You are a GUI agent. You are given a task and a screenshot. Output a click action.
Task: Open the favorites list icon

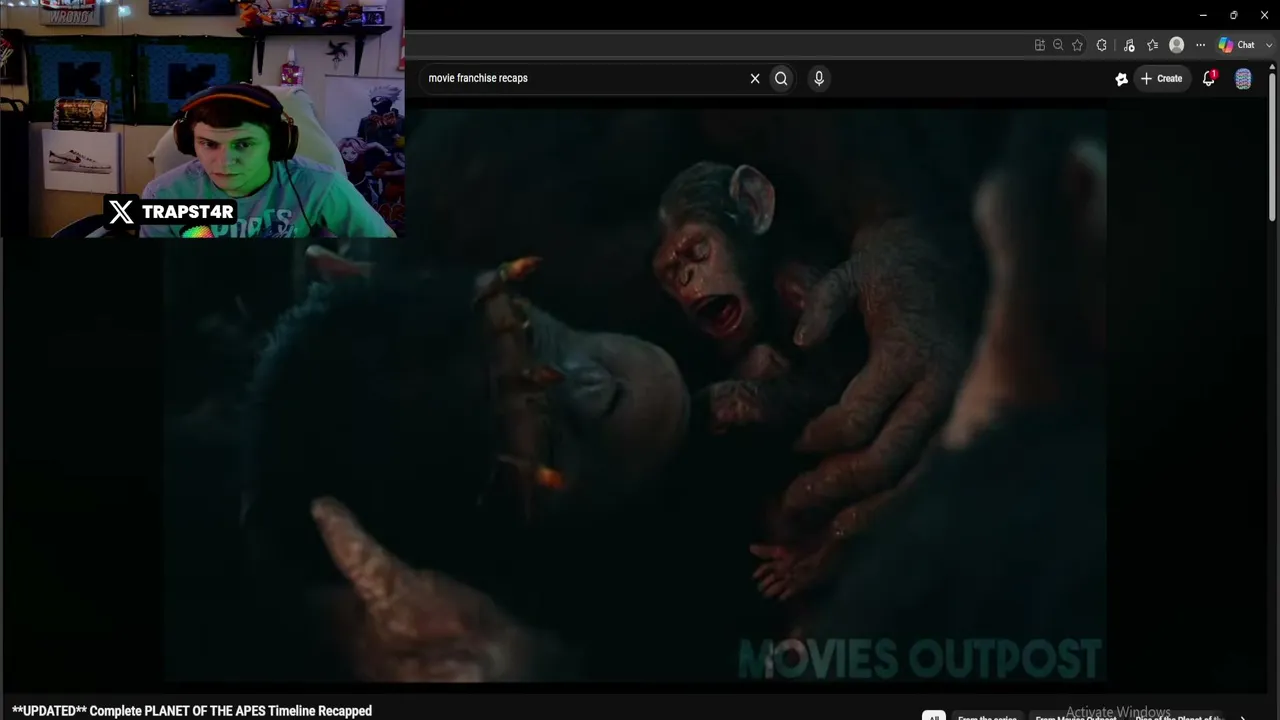coord(1152,45)
